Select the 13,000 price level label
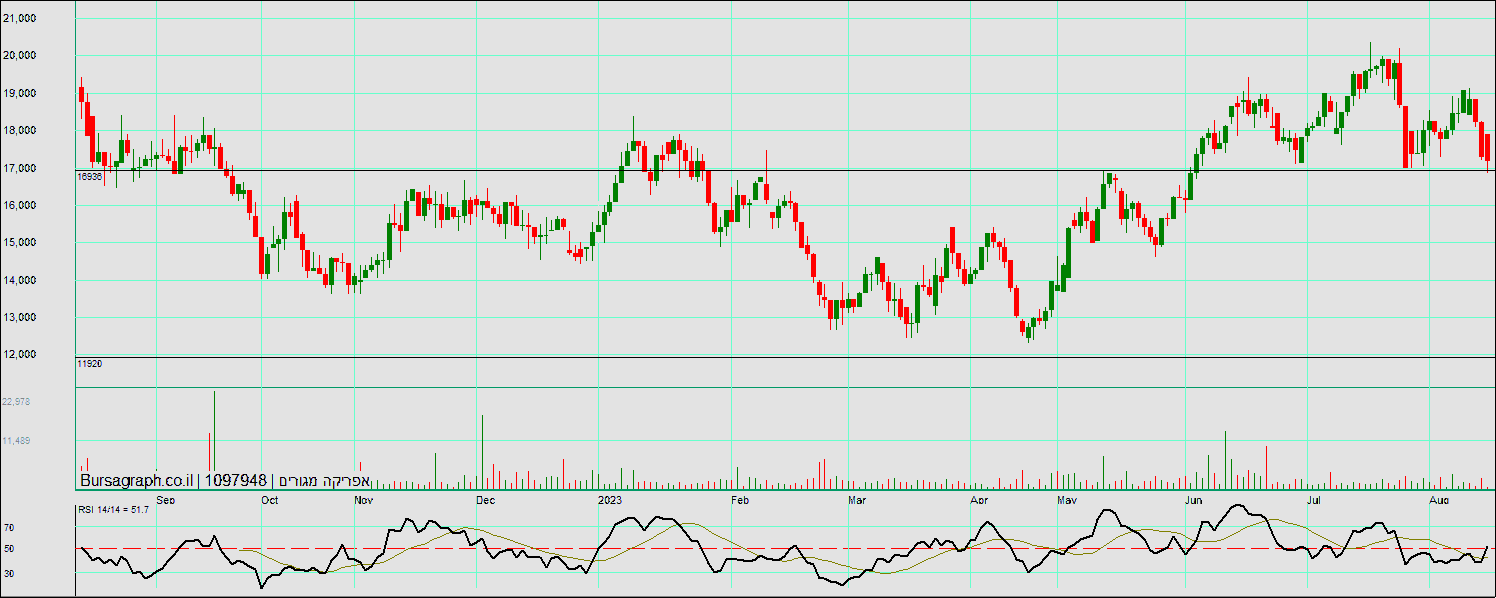The image size is (1496, 598). 20,318
